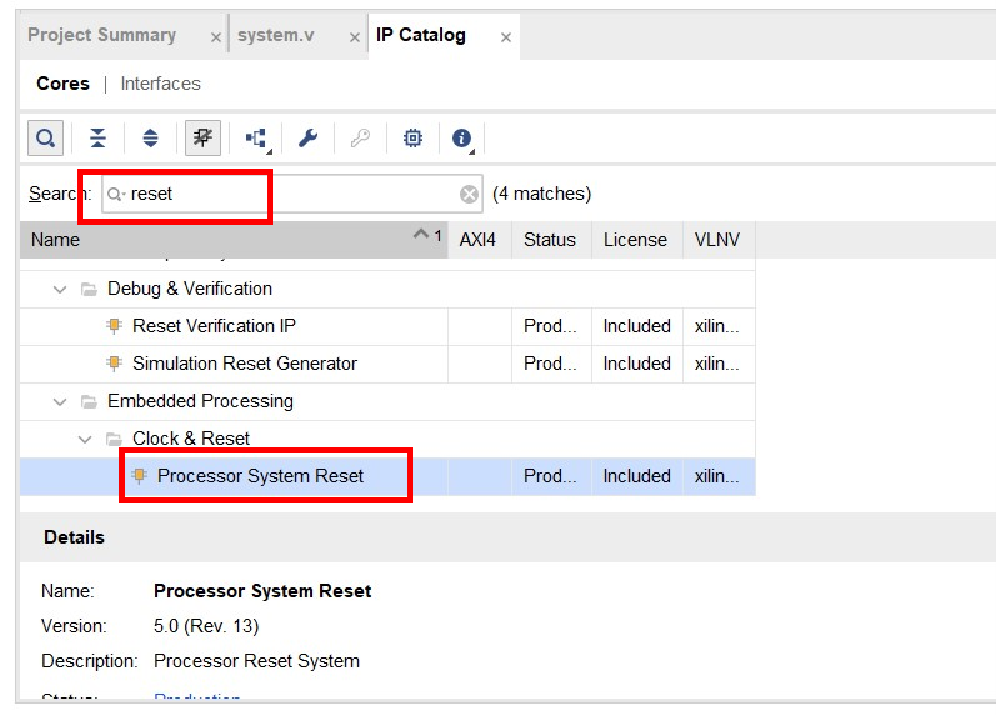Switch to the Cores view

point(63,83)
